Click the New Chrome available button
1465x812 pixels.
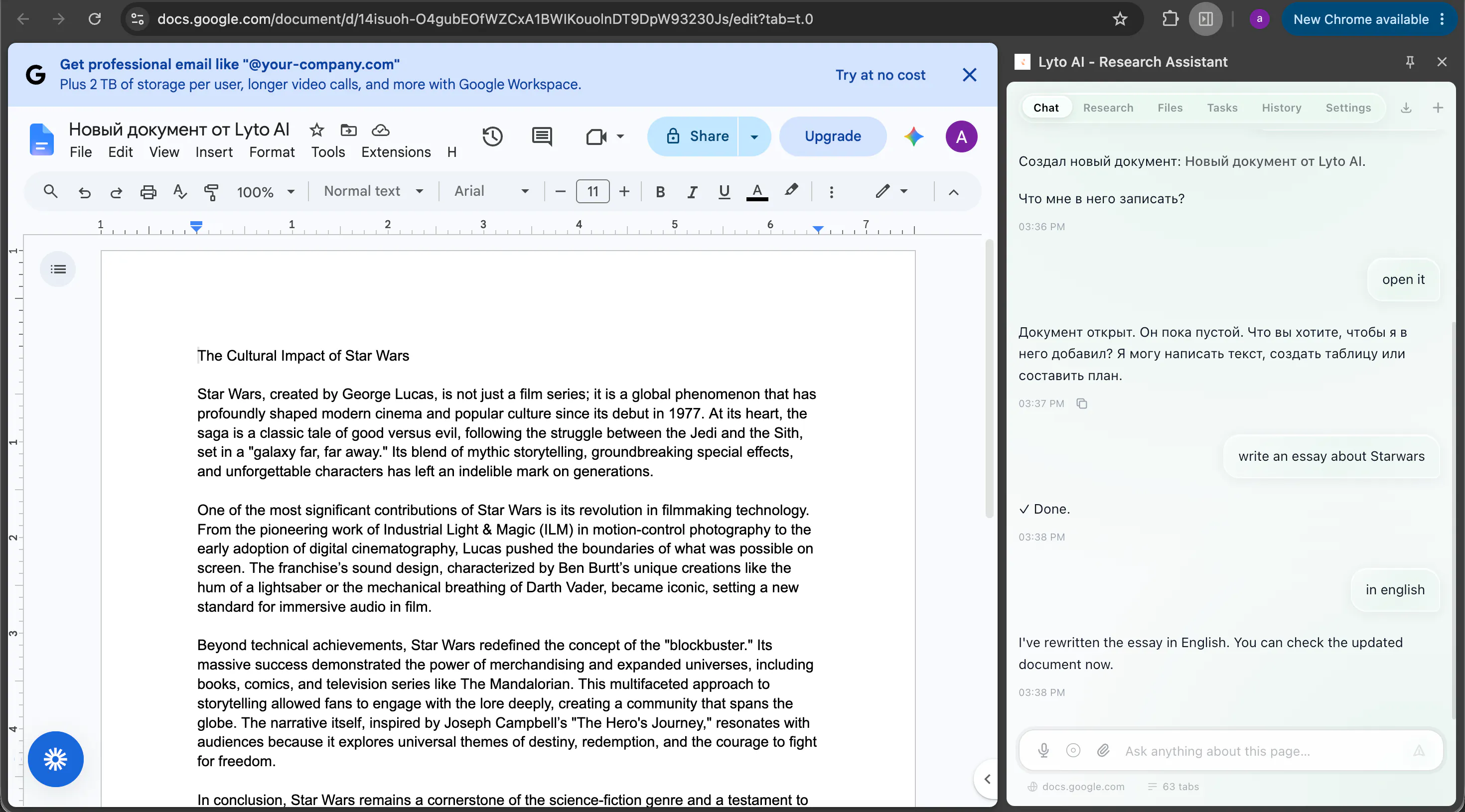[1368, 19]
